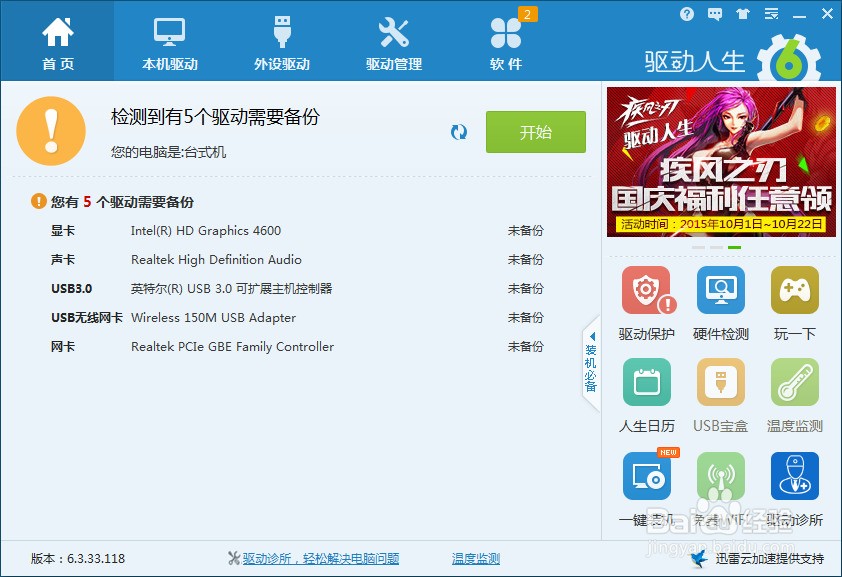Select the third green banner indicator
Viewport: 842px width, 577px height.
click(735, 247)
